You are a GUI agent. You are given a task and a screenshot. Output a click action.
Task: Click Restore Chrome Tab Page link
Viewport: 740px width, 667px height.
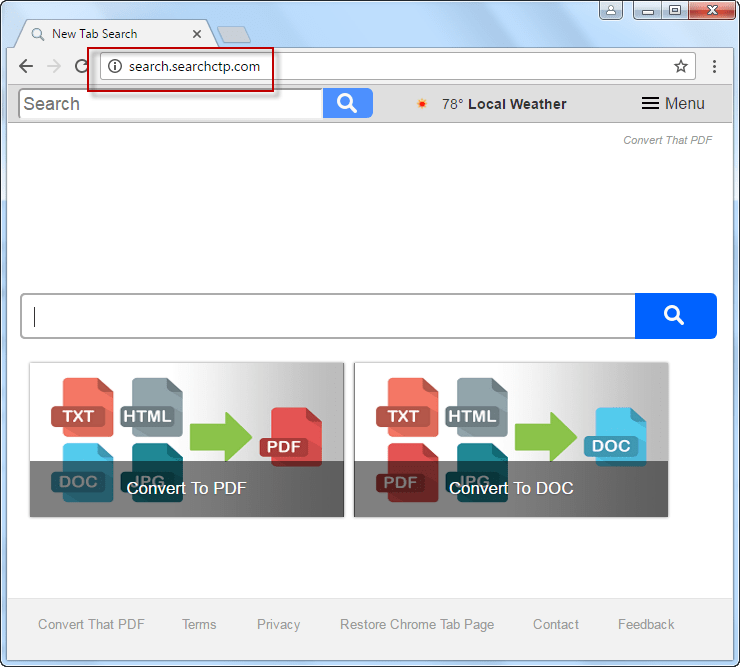tap(417, 624)
